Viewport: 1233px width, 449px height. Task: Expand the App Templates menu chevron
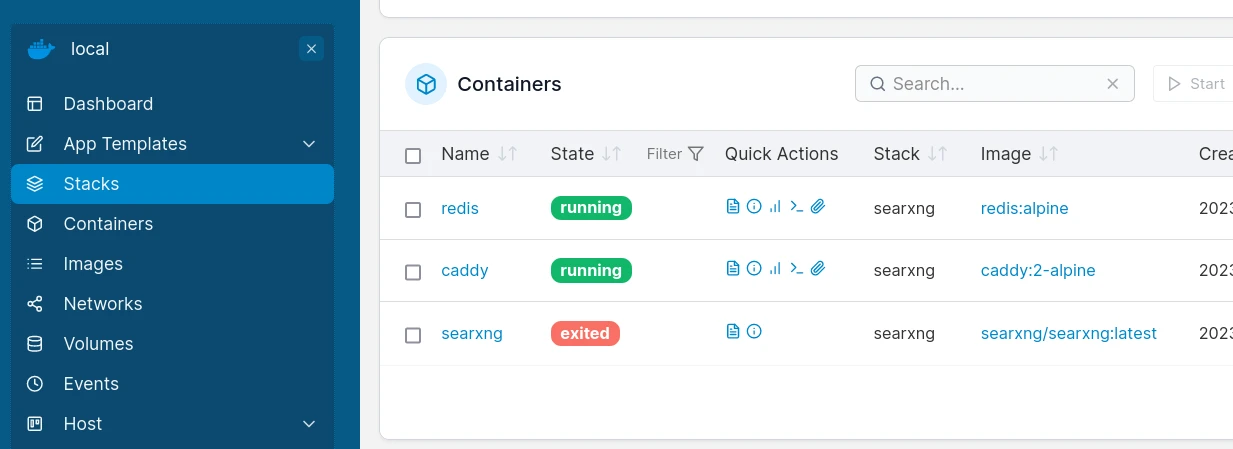tap(309, 144)
